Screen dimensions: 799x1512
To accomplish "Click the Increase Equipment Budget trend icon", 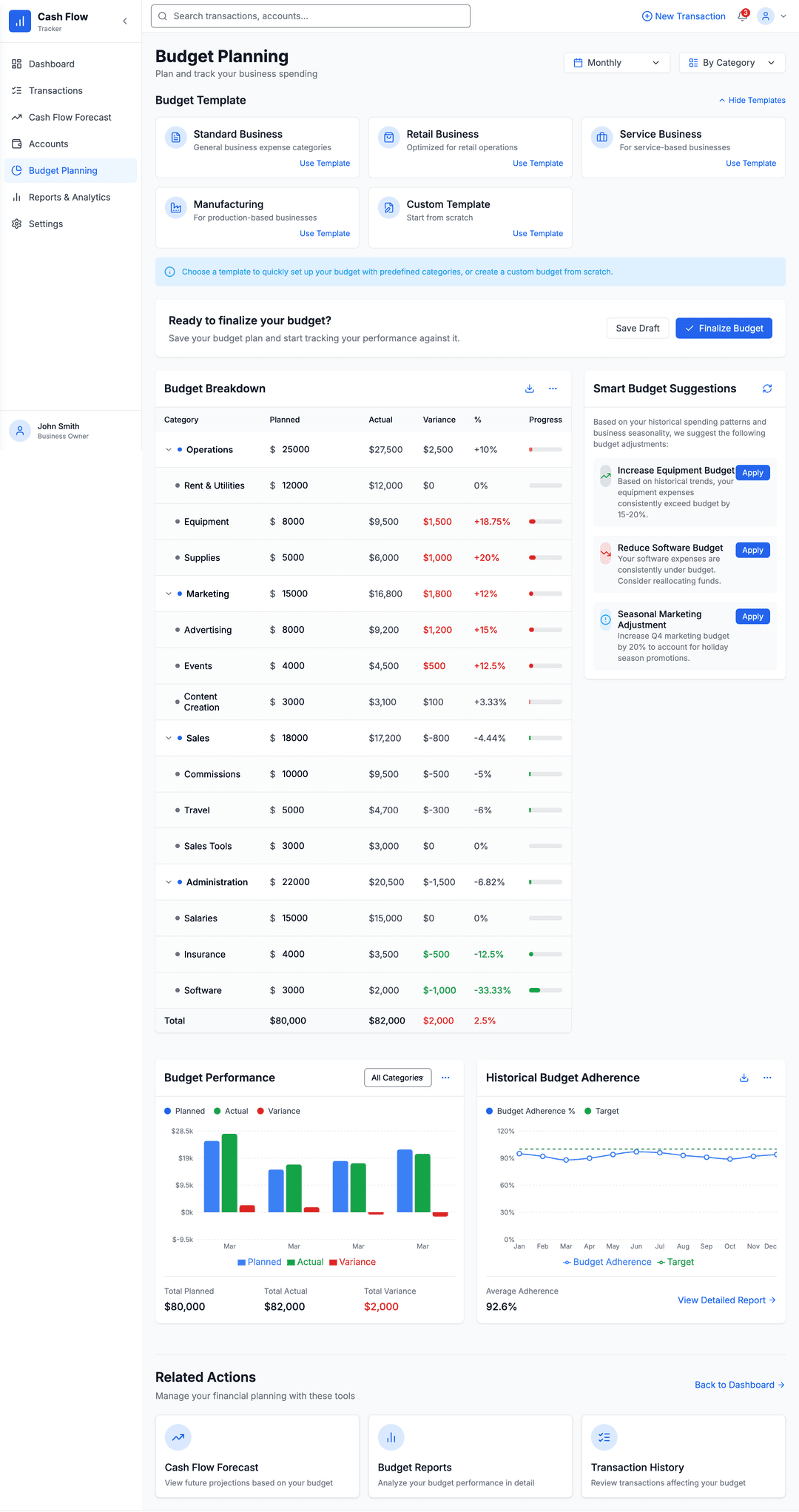I will coord(606,476).
